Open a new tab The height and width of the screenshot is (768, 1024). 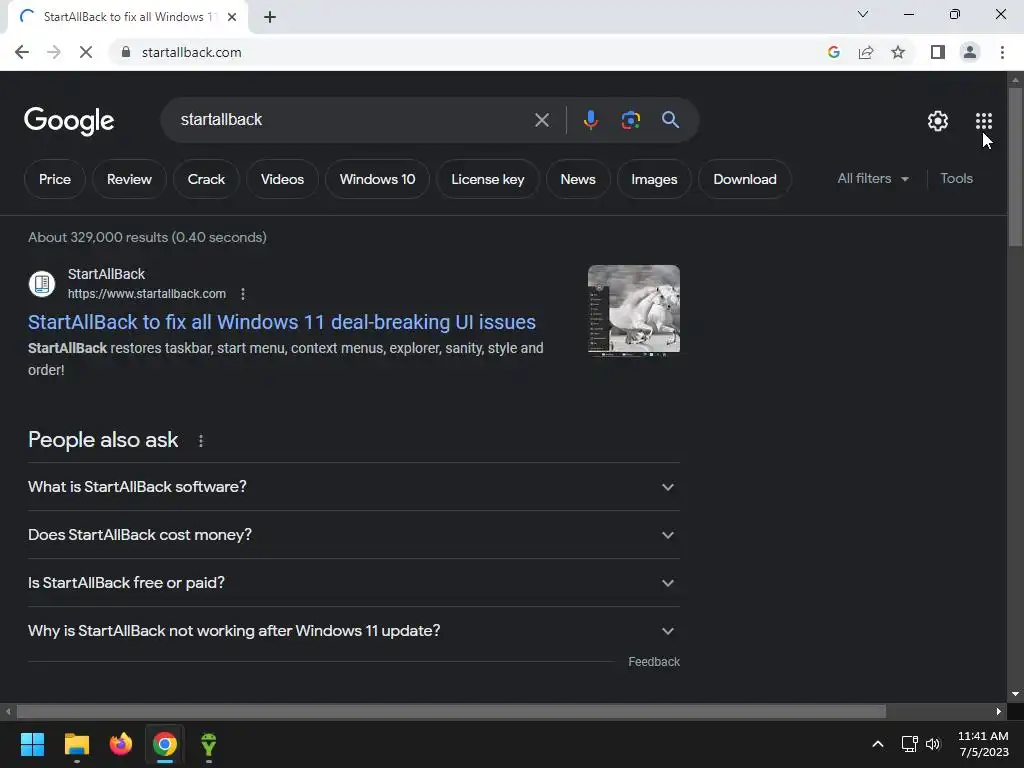270,17
